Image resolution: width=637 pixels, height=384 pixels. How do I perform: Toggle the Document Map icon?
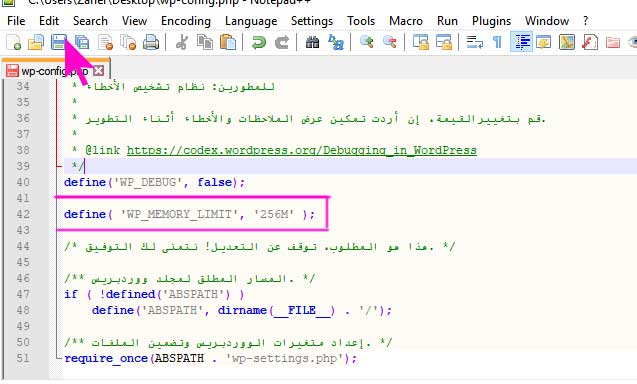[567, 42]
